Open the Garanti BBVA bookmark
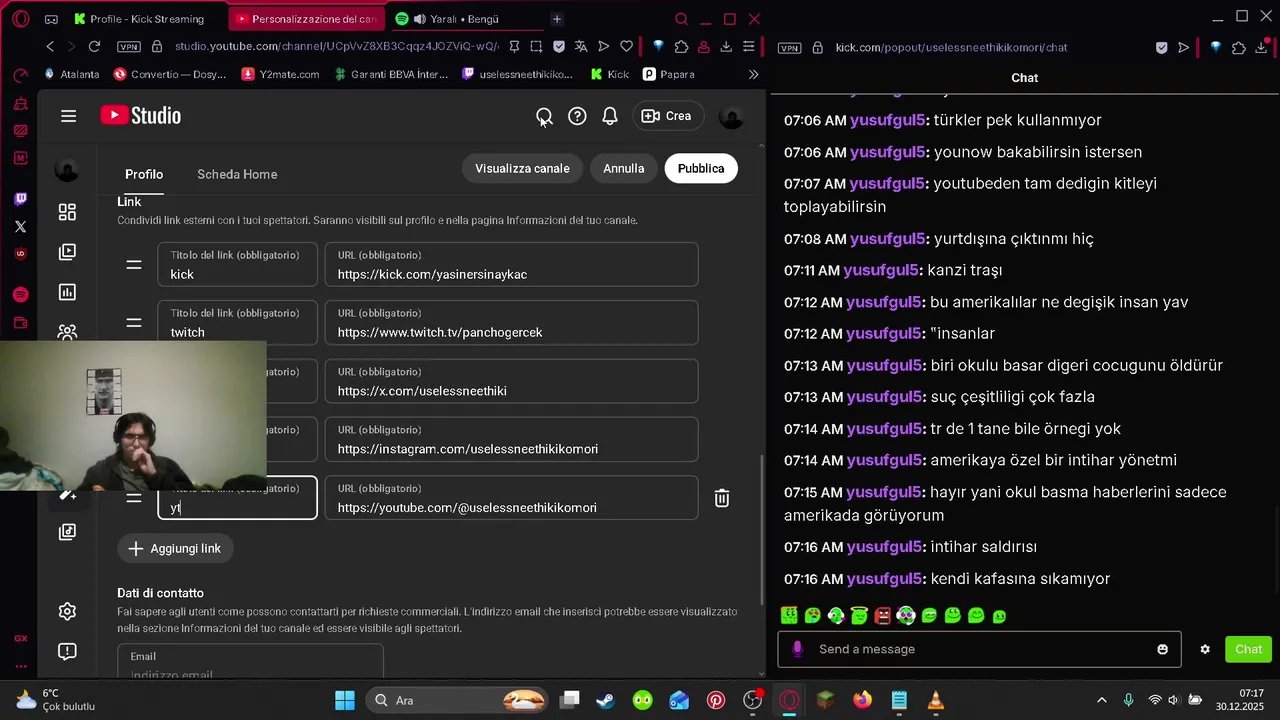The image size is (1280, 720). coord(391,74)
